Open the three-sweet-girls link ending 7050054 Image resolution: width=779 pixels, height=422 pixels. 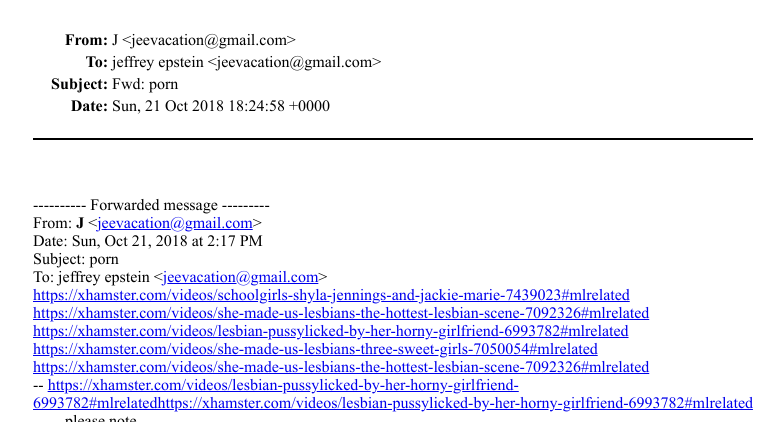point(315,349)
